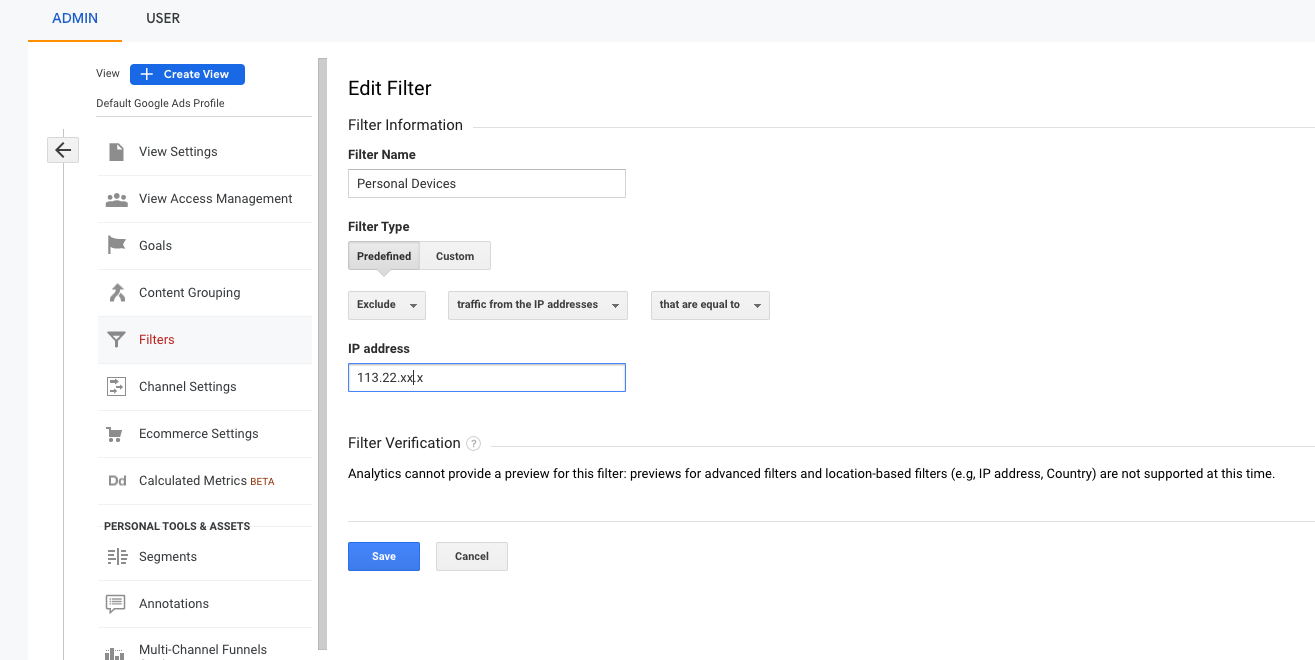Click the Content Grouping icon

coord(117,293)
